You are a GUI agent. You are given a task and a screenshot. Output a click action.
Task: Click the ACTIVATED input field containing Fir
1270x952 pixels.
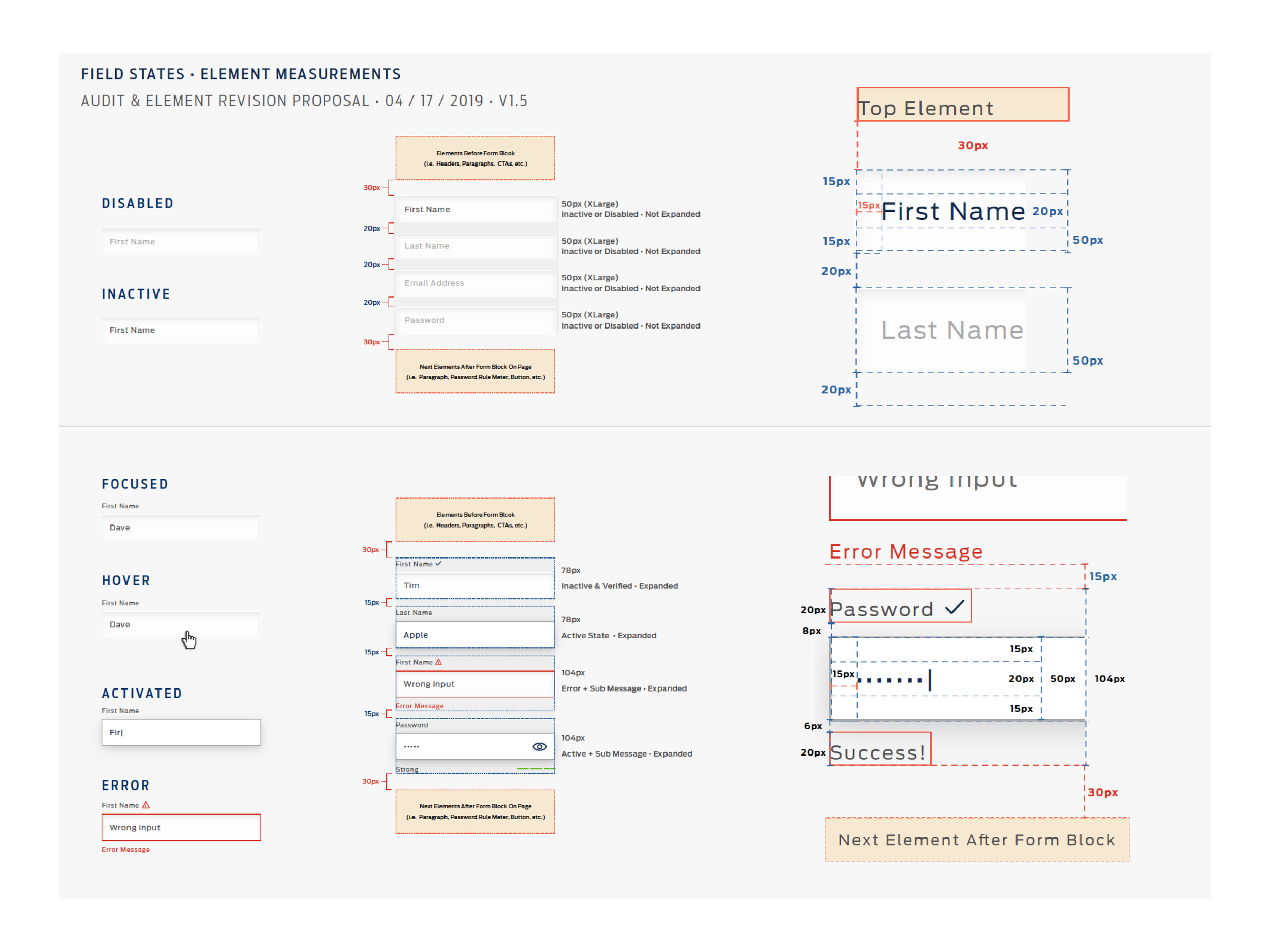pyautogui.click(x=181, y=732)
